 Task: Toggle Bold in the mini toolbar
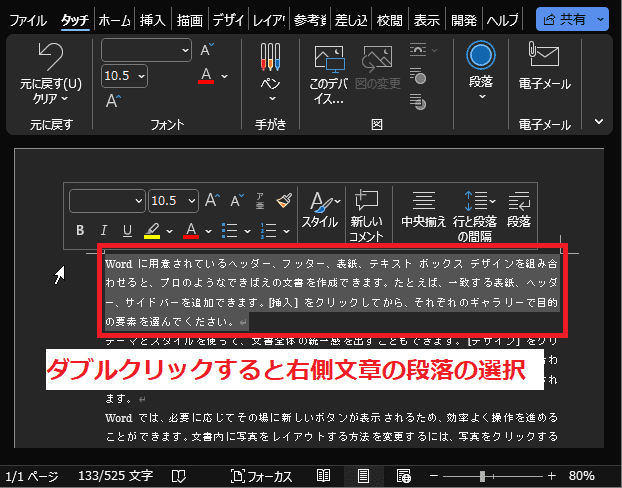80,231
